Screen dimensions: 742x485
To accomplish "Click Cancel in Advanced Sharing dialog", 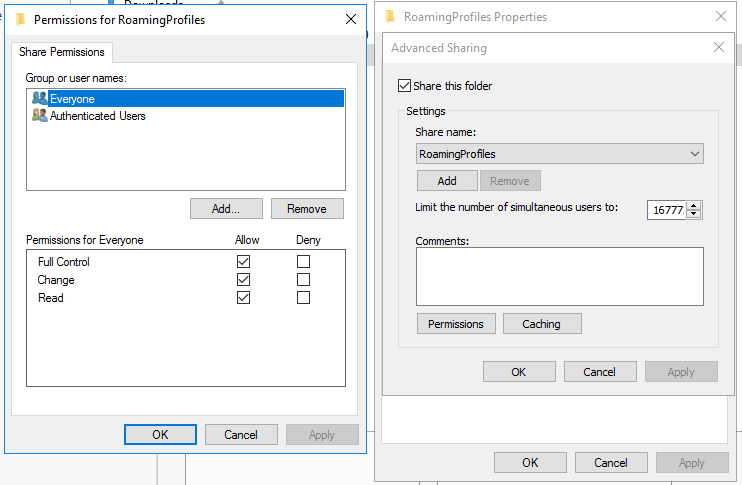I will click(600, 372).
